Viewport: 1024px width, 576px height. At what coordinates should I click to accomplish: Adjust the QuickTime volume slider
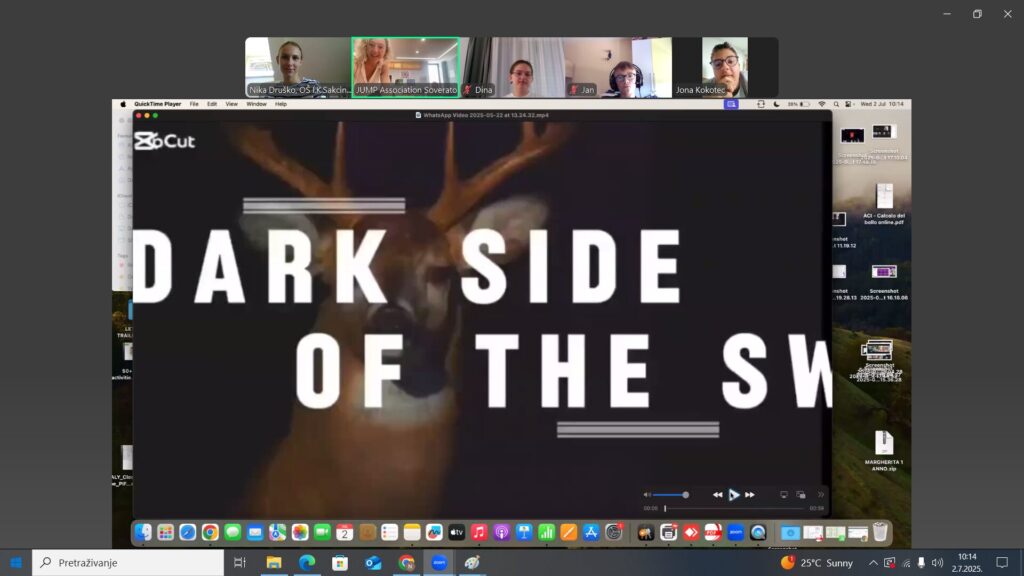(671, 495)
